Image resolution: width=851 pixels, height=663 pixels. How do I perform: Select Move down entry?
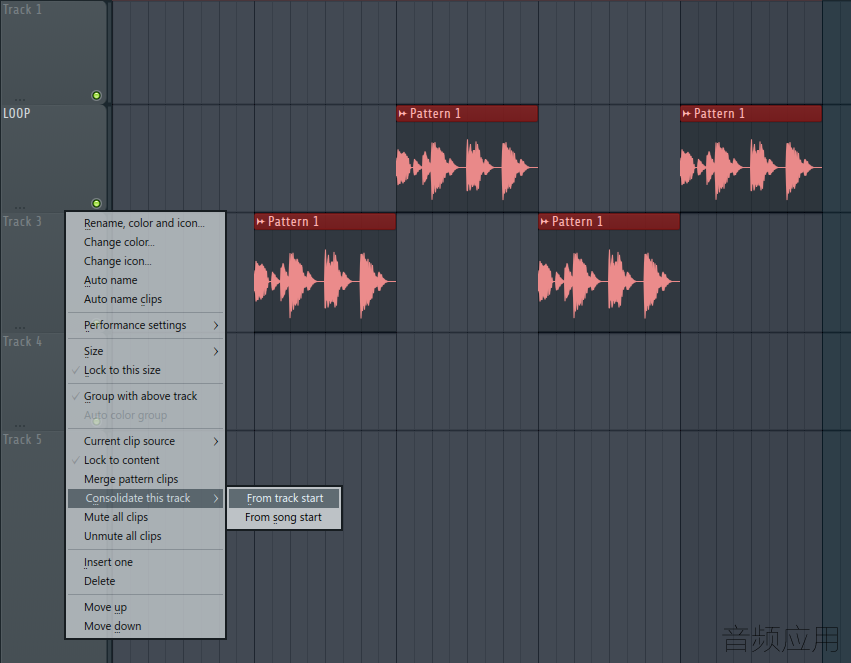click(144, 626)
